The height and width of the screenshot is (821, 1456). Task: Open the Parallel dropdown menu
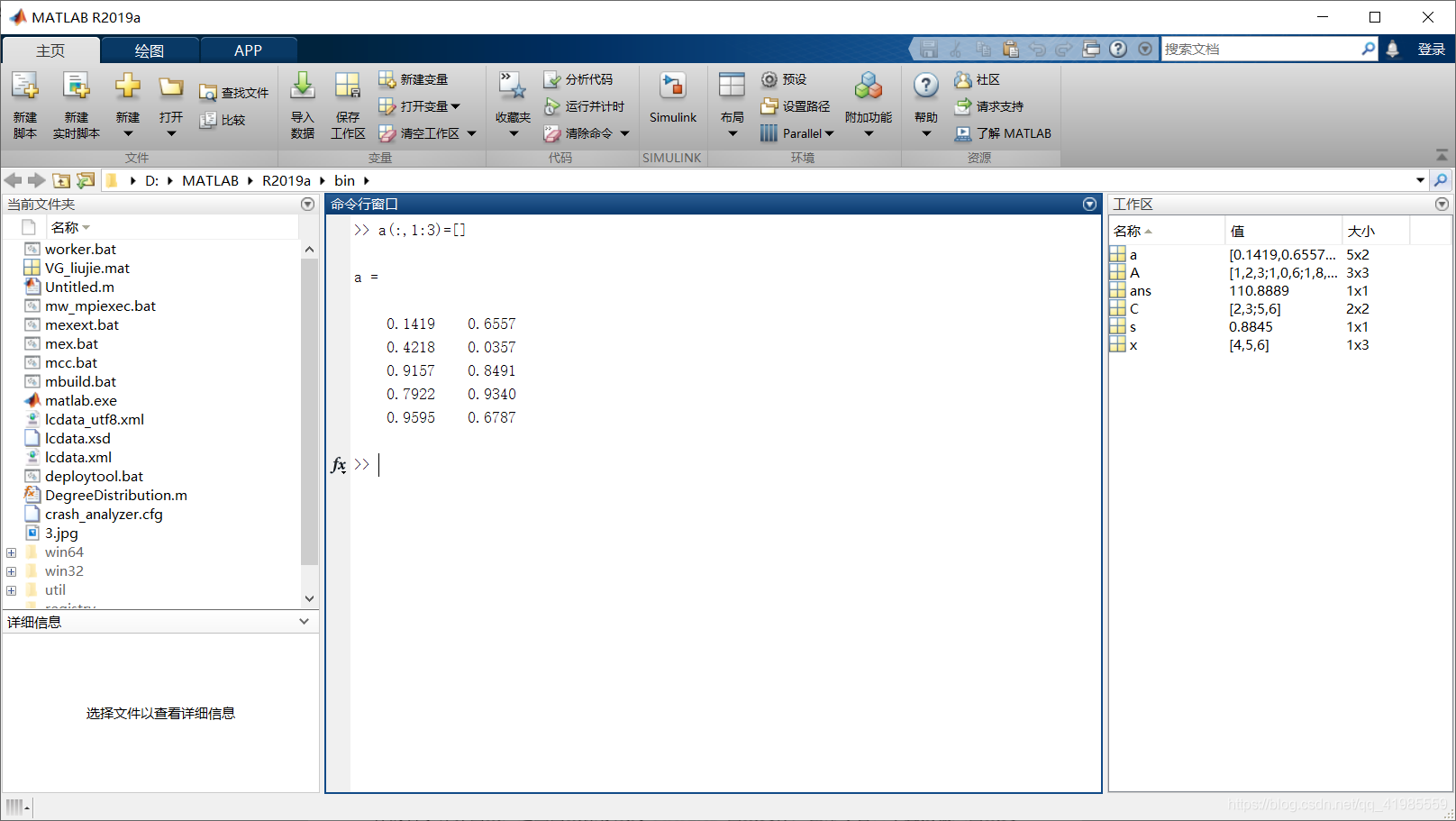(x=797, y=133)
